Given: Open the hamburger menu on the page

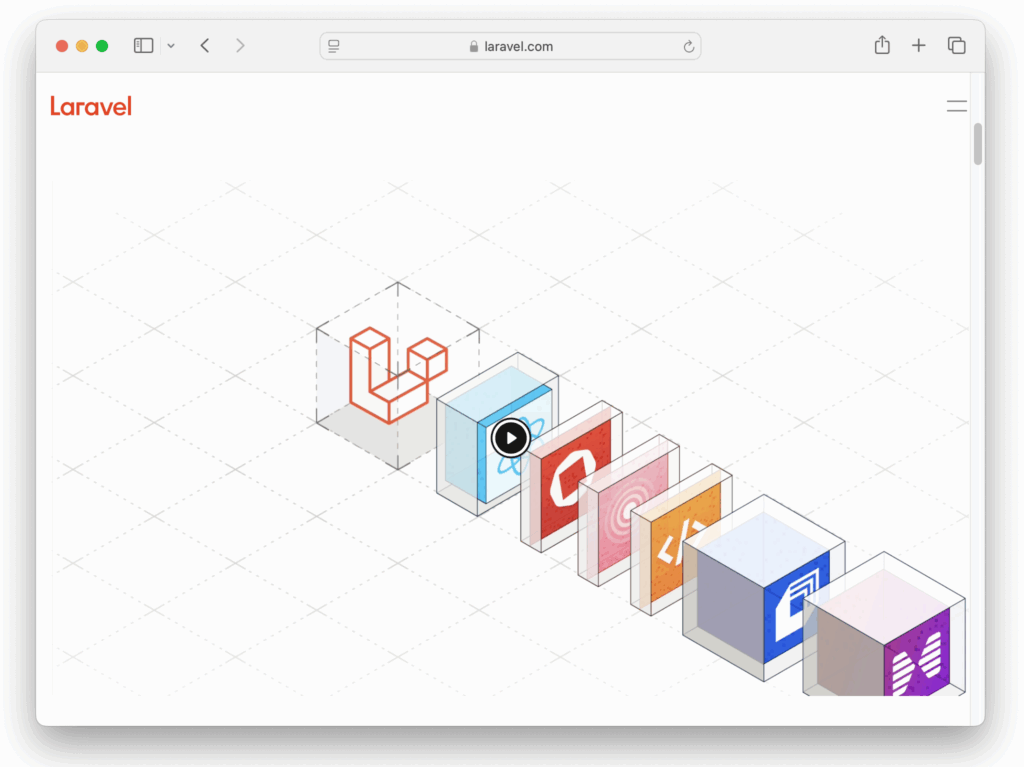Looking at the screenshot, I should [x=956, y=106].
